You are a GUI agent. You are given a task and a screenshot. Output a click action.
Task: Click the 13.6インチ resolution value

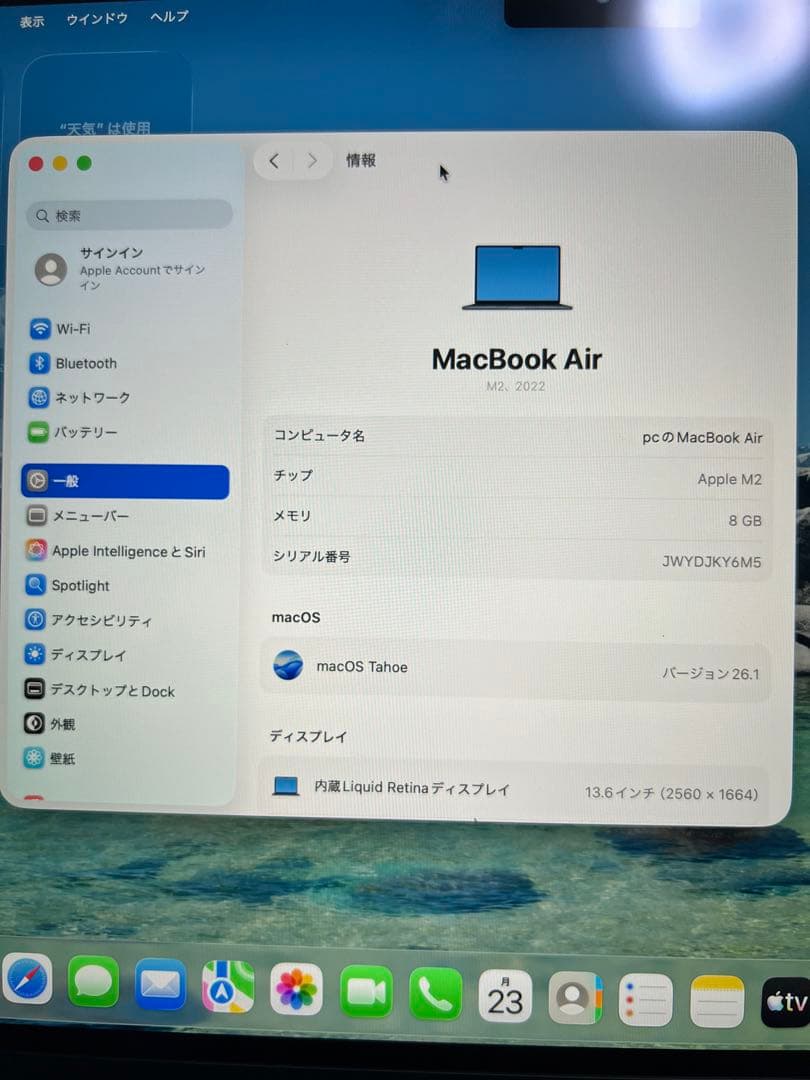672,793
